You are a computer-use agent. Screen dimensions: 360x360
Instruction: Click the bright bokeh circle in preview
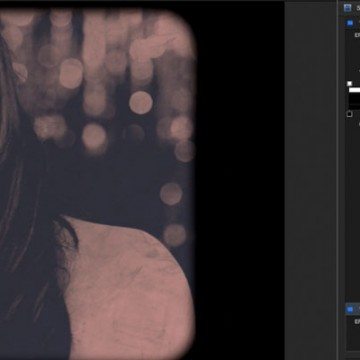(x=141, y=102)
